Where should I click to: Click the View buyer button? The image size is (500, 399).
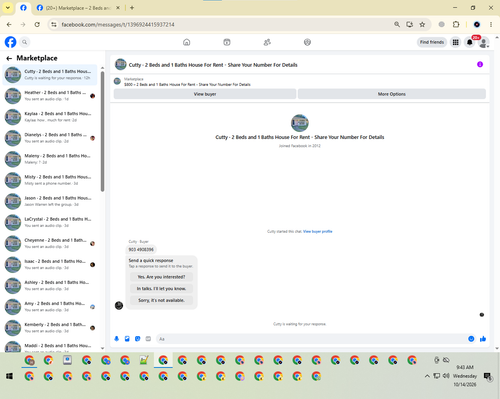(205, 94)
